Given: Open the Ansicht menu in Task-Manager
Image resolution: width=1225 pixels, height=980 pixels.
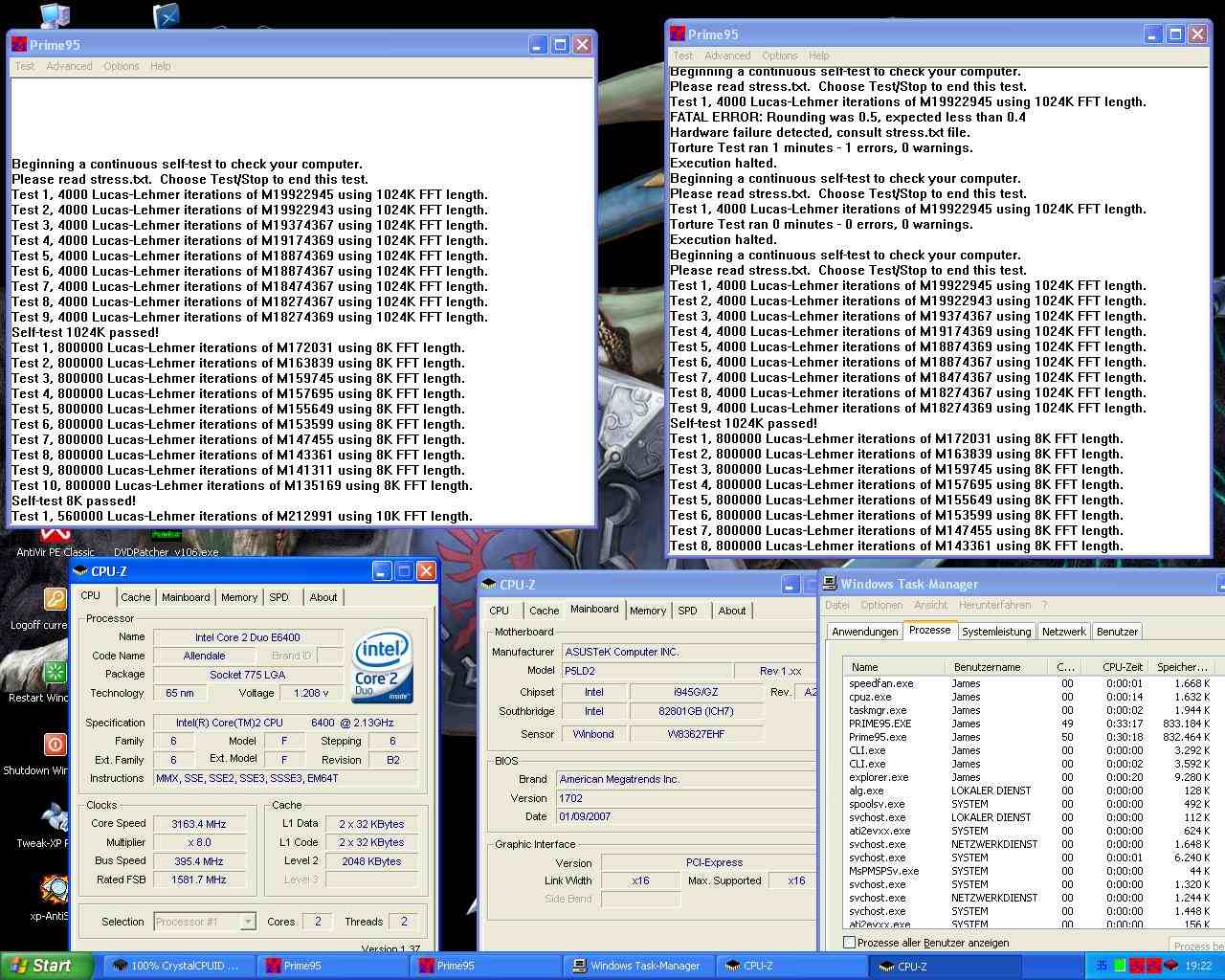Looking at the screenshot, I should point(931,605).
